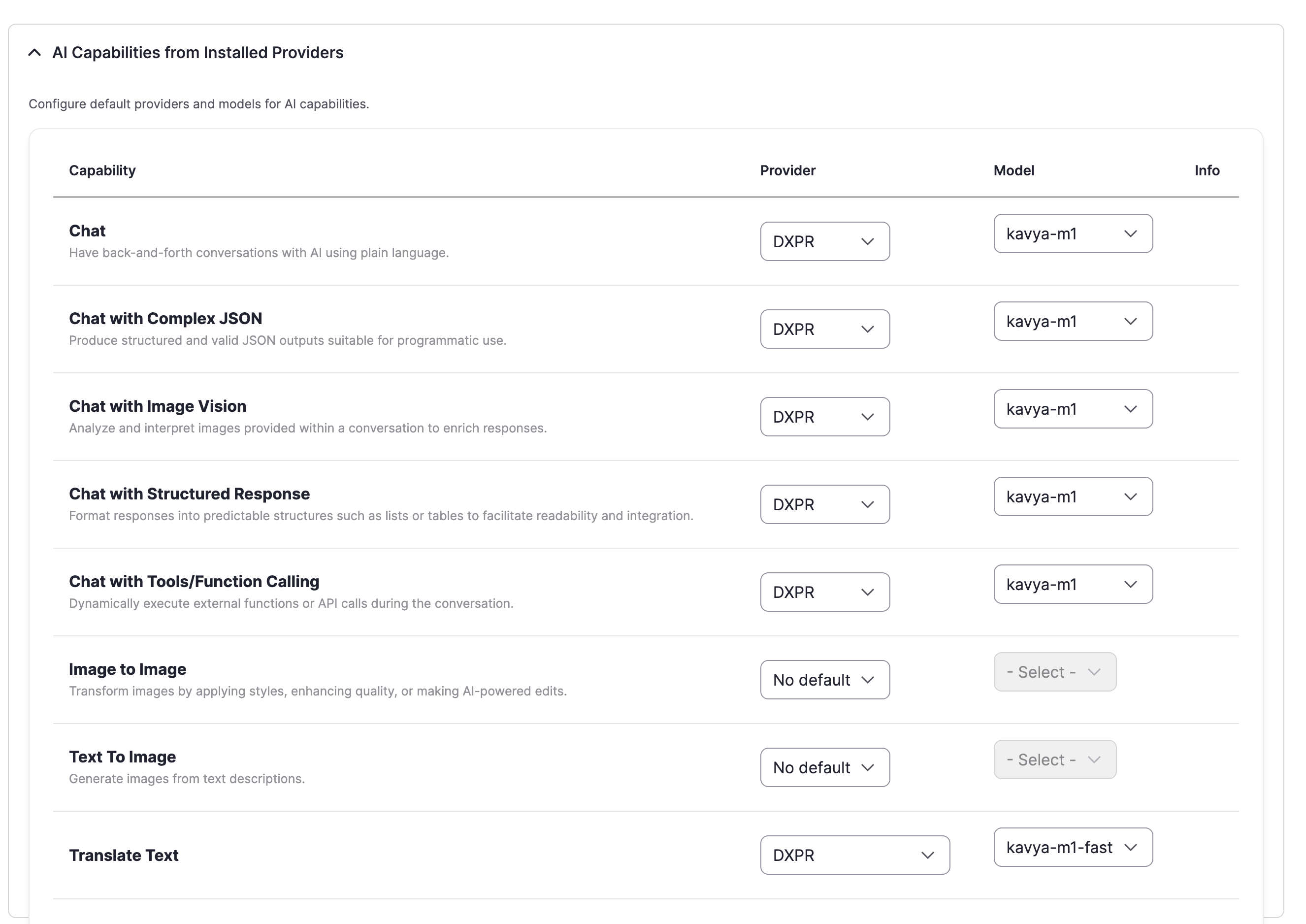Click 'Generate images from text descriptions.' text

[x=187, y=778]
